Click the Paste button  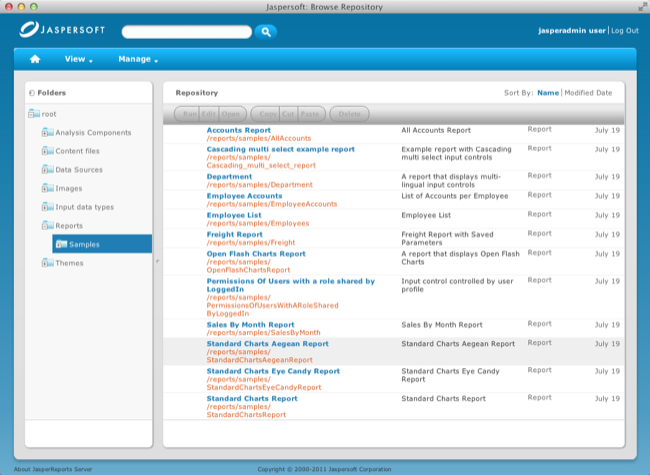point(311,114)
